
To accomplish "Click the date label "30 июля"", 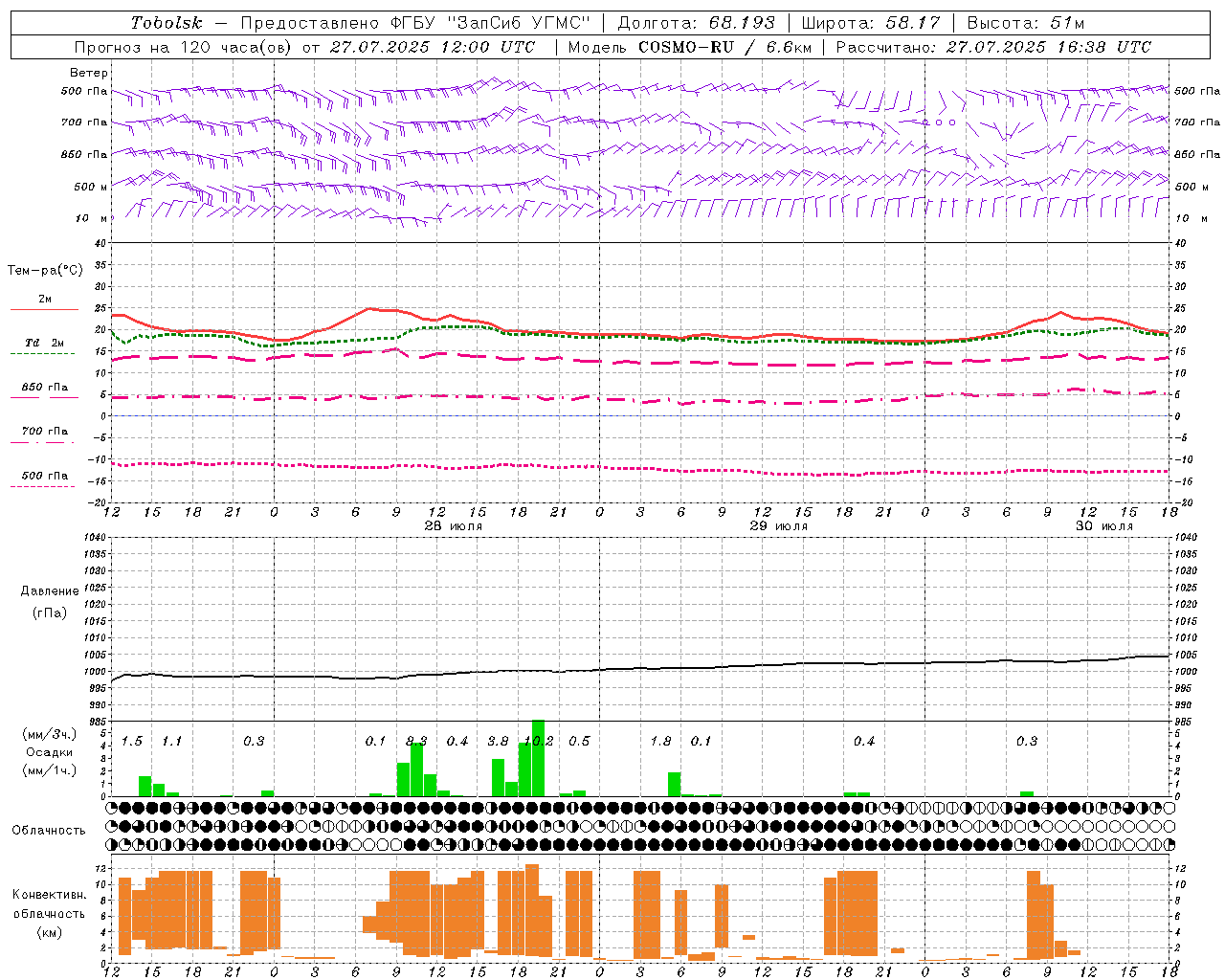I will tap(1104, 526).
